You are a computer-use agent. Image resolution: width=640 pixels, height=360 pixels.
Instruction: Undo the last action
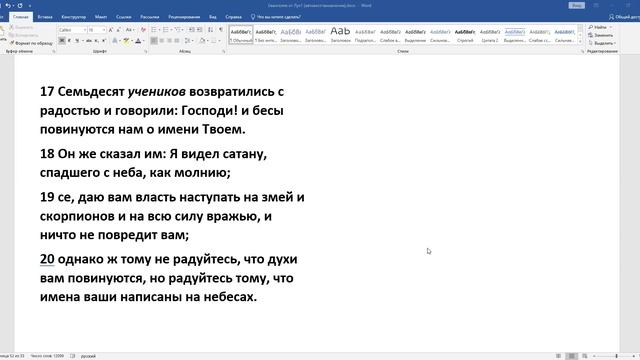point(8,6)
